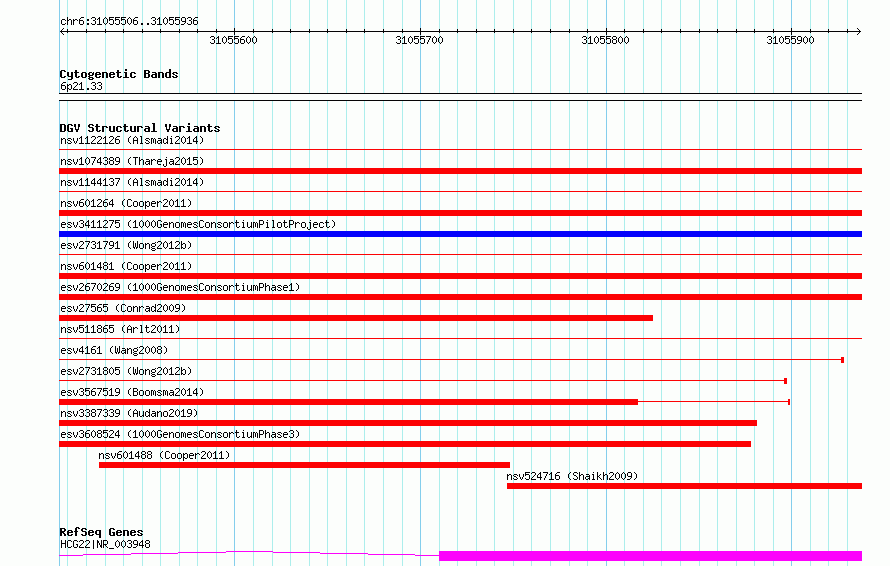Click the left arrow on the ruler

pos(63,32)
